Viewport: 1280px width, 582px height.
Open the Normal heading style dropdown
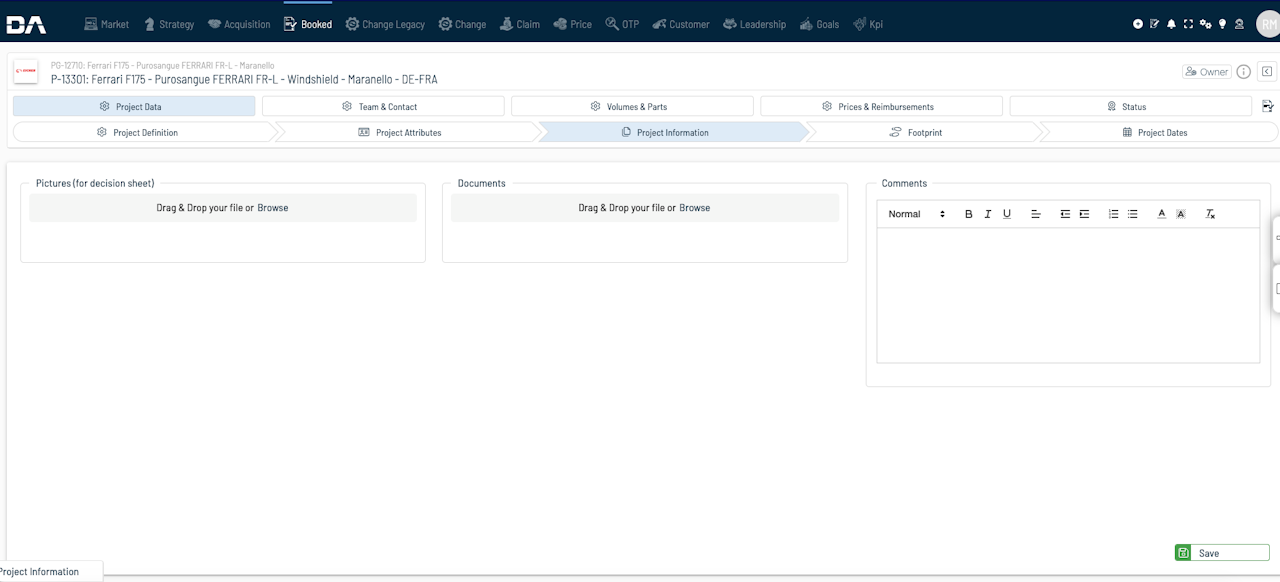click(916, 214)
